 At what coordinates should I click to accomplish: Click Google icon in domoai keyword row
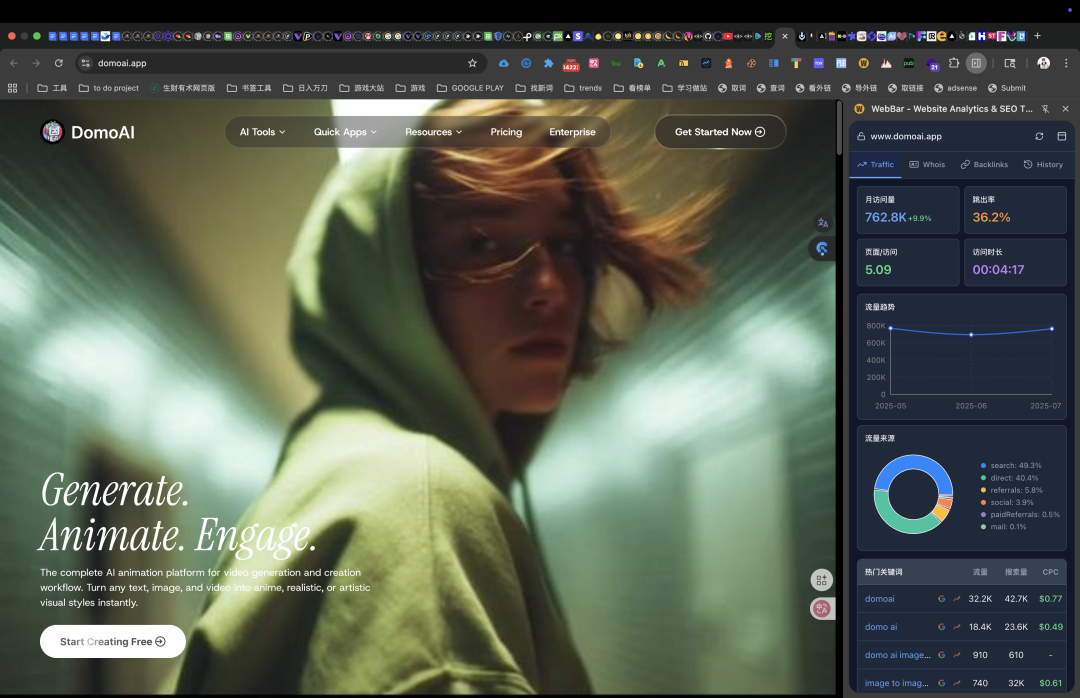click(x=942, y=599)
